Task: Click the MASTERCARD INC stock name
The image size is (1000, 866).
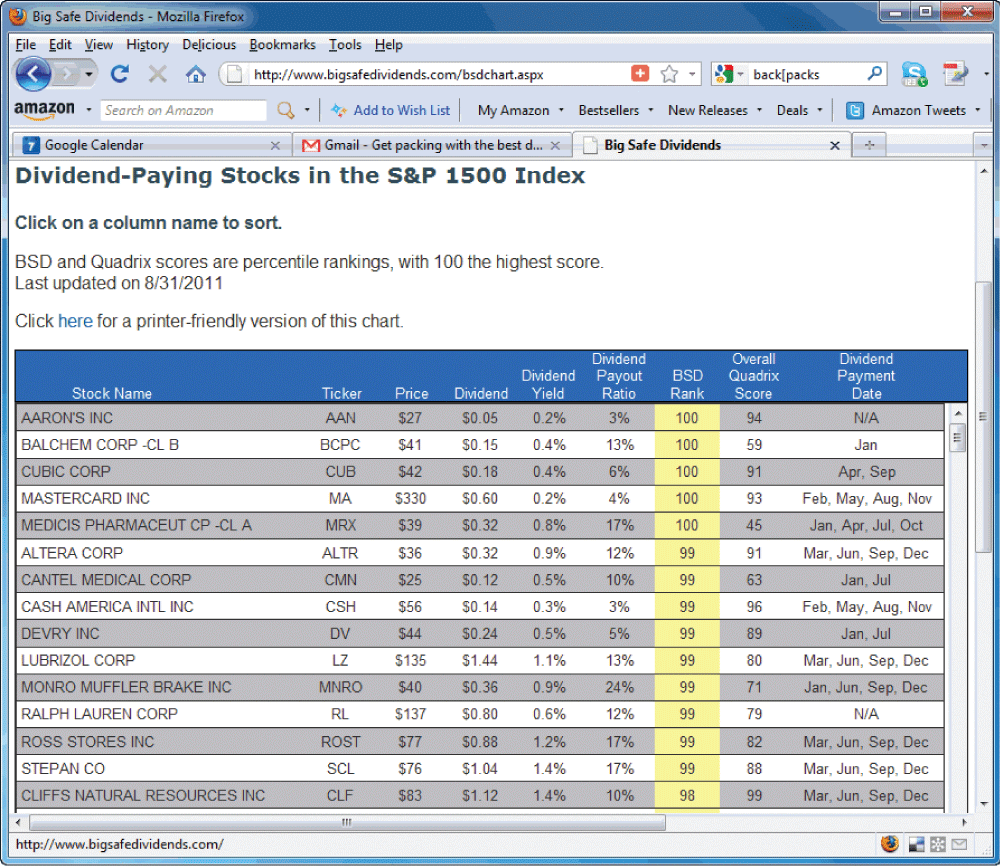Action: pyautogui.click(x=85, y=499)
